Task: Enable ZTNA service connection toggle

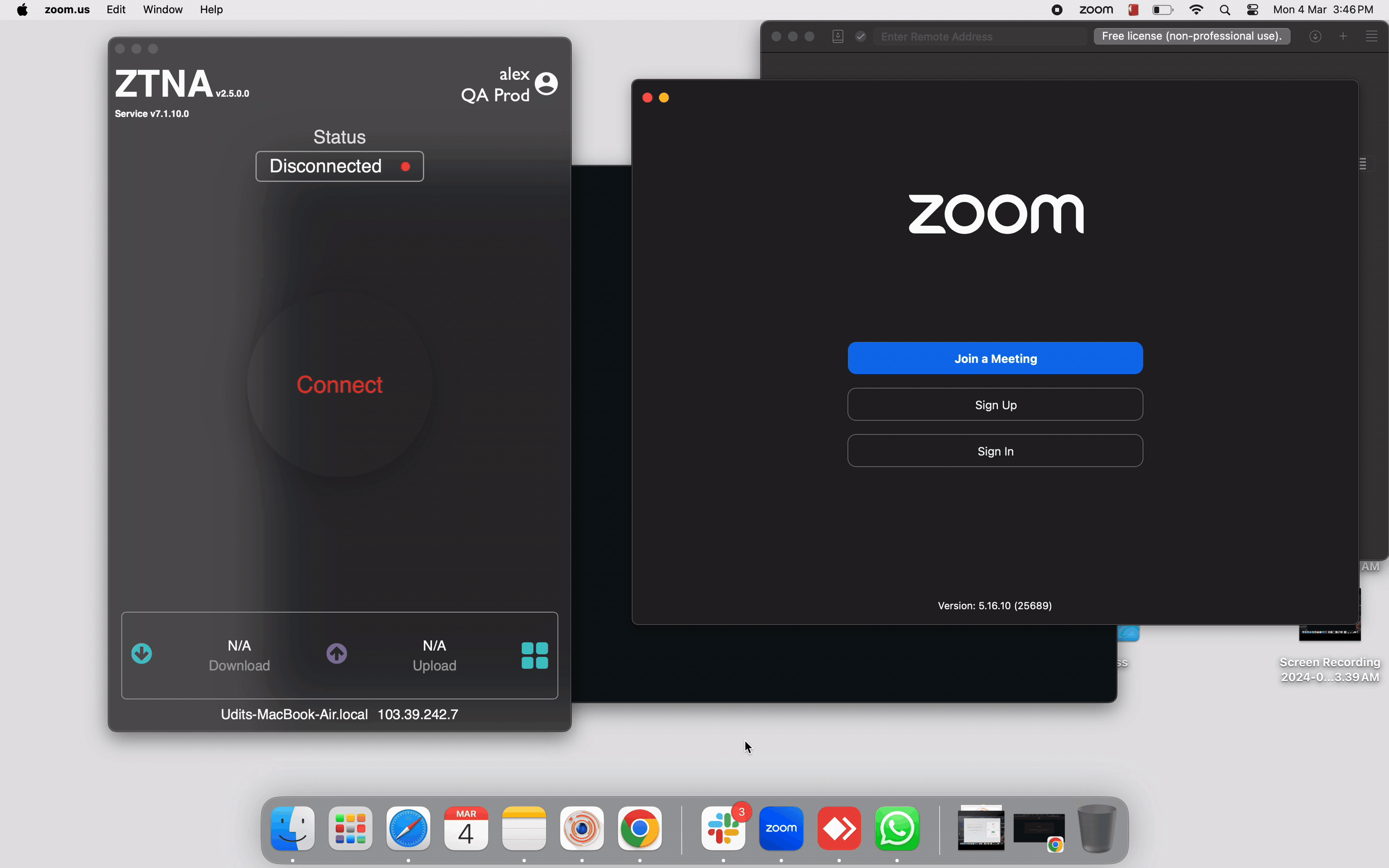Action: tap(339, 384)
